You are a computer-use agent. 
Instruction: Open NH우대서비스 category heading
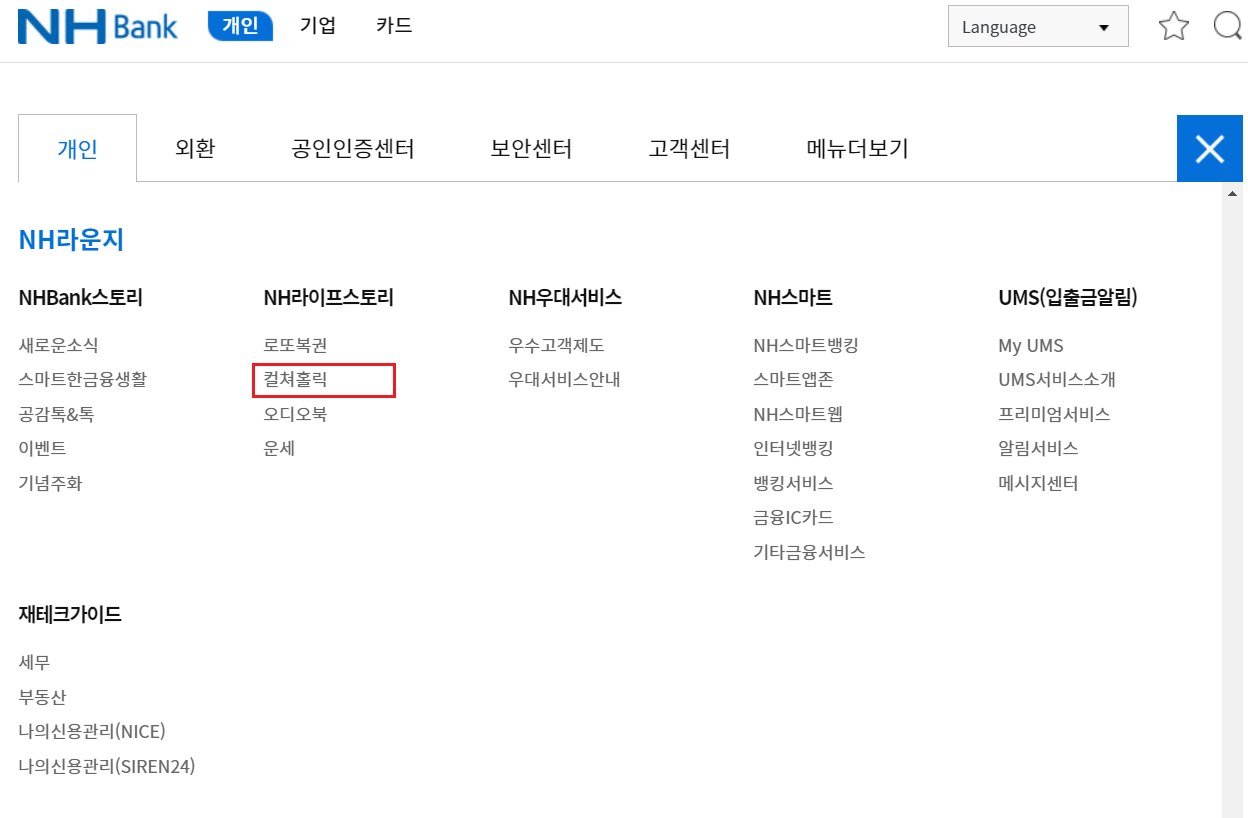(565, 297)
